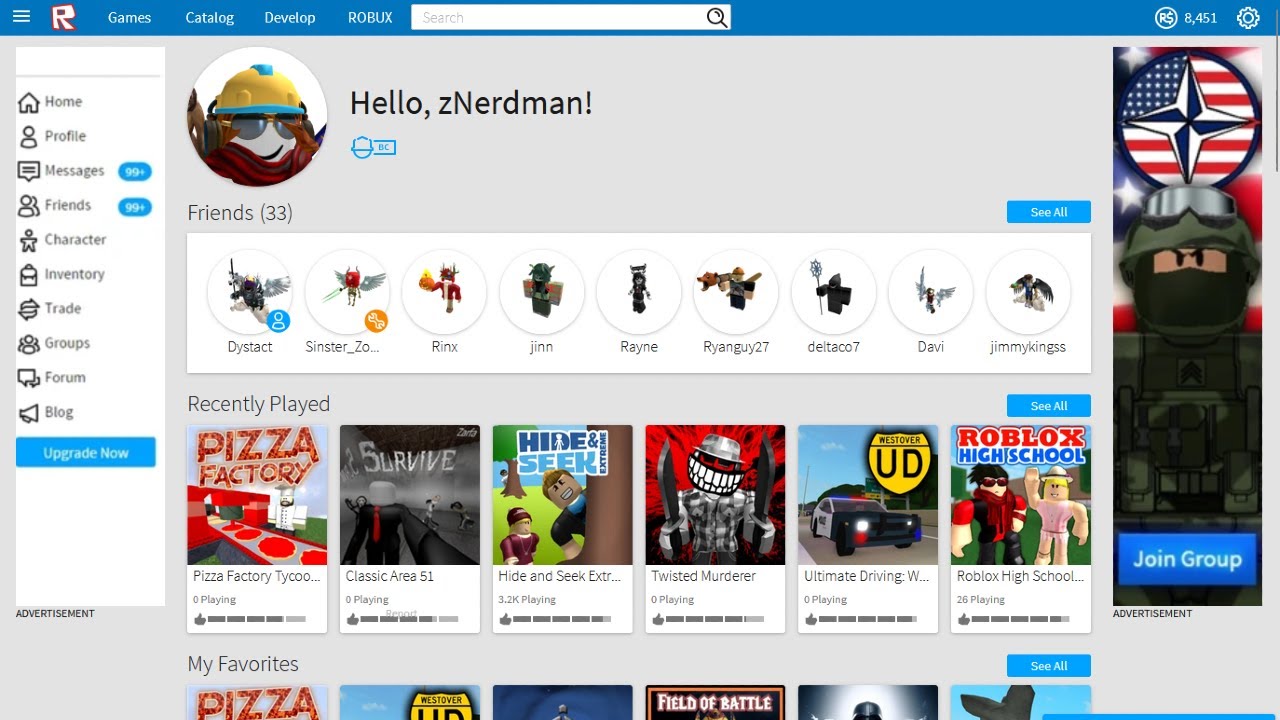The height and width of the screenshot is (720, 1280).
Task: Click thumbs-up icon under Twisted Murderer
Action: click(657, 620)
